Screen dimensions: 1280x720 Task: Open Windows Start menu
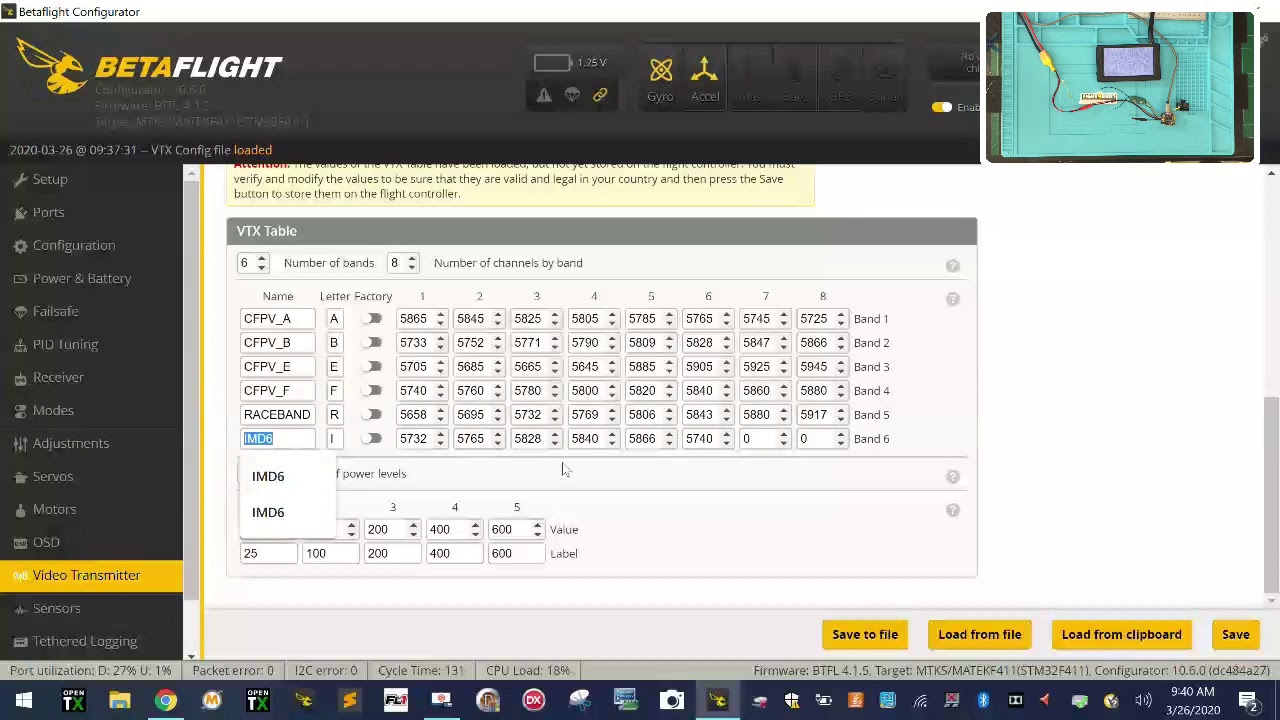coord(23,700)
